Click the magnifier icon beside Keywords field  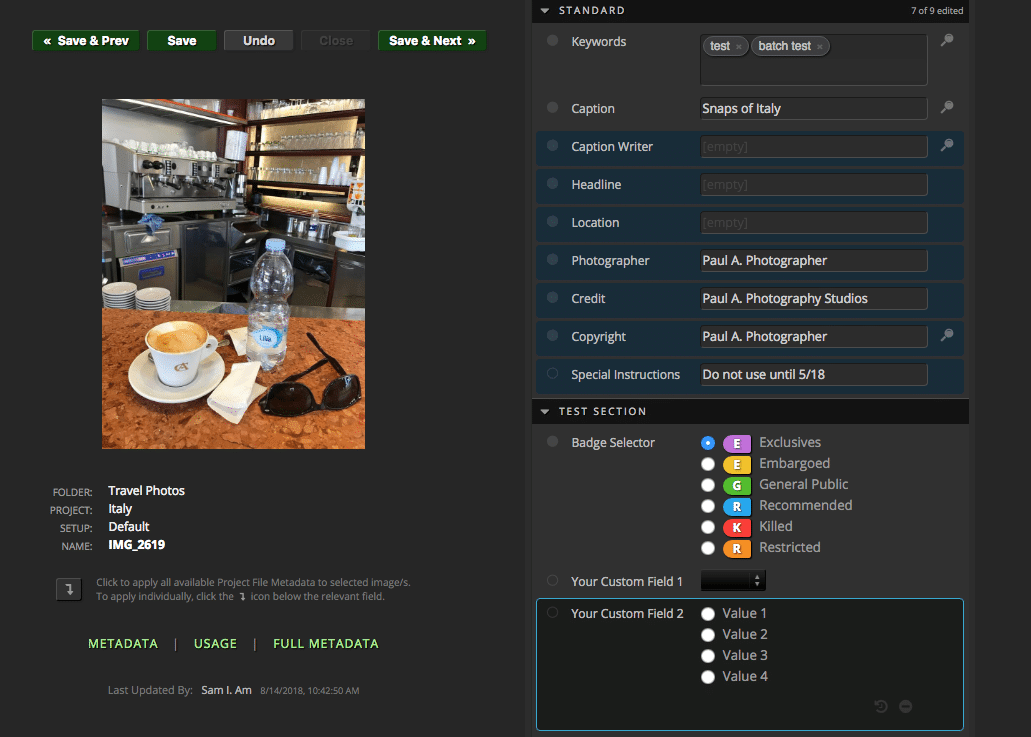946,41
